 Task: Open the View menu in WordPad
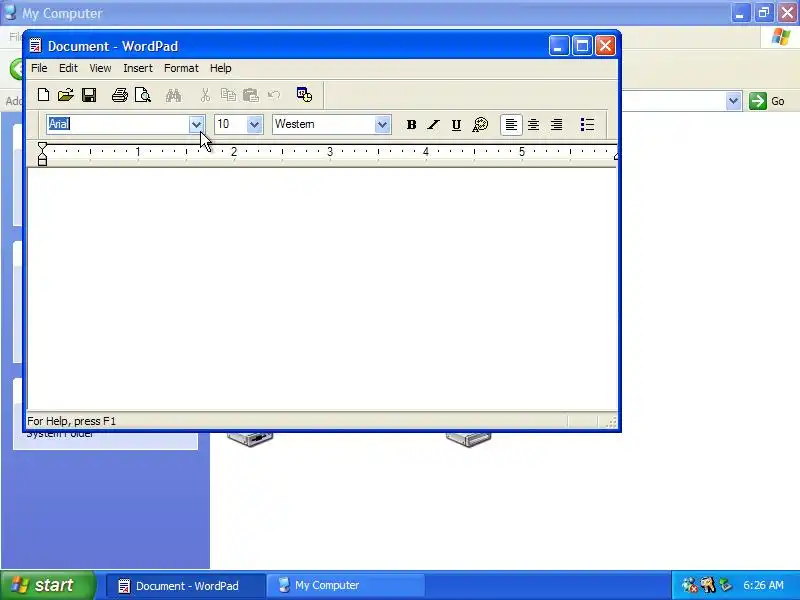click(x=101, y=68)
